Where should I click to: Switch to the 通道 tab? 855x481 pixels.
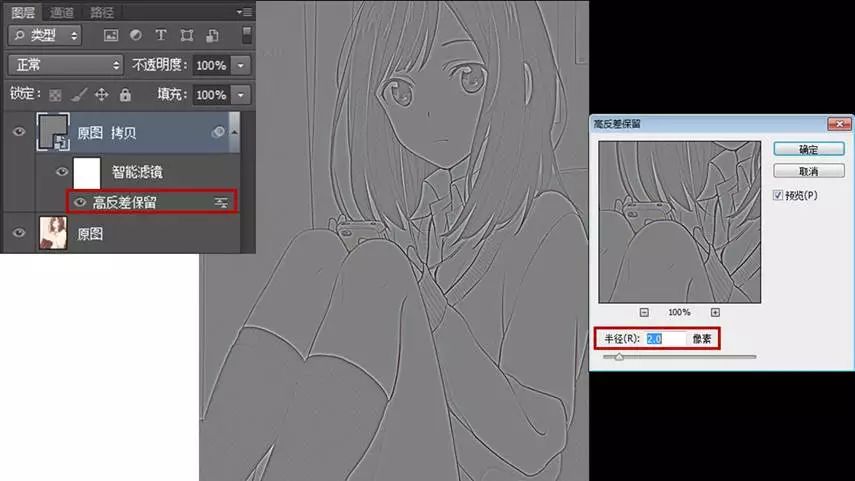click(62, 11)
